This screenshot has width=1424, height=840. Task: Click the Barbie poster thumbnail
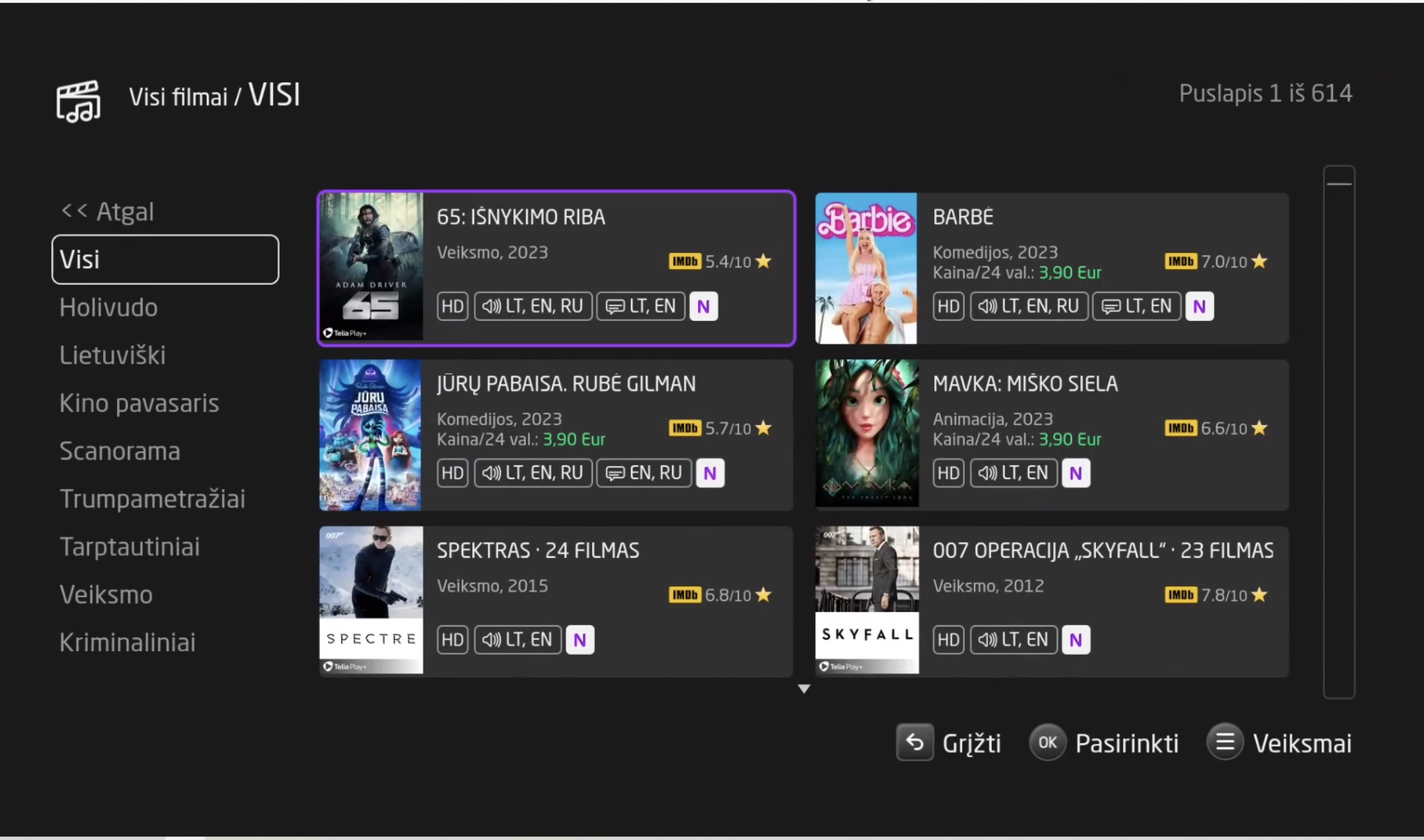click(x=866, y=268)
